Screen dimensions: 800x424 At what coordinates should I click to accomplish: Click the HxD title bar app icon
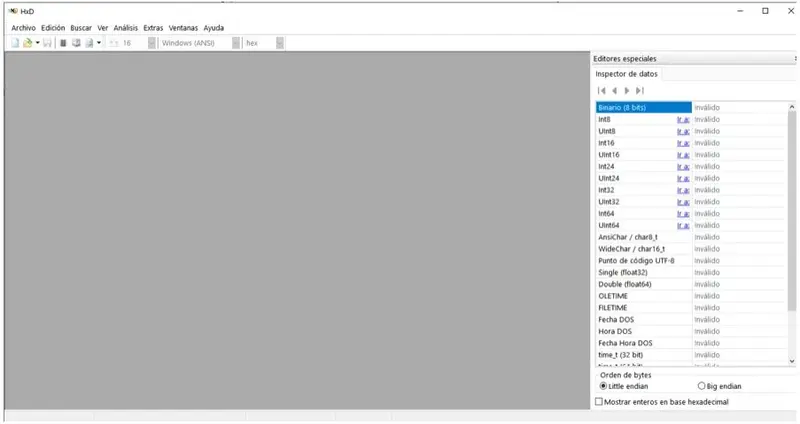pos(13,11)
